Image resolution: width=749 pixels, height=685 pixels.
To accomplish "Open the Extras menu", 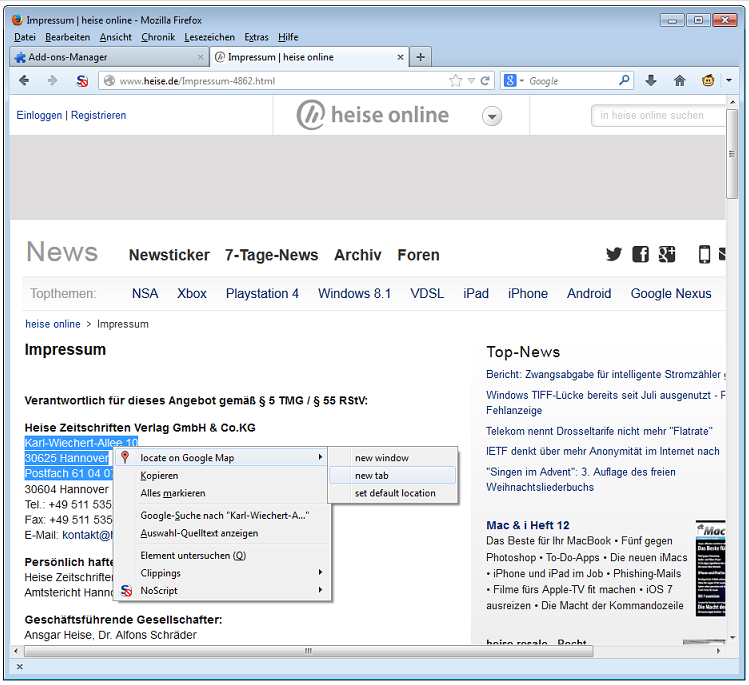I will click(x=257, y=37).
